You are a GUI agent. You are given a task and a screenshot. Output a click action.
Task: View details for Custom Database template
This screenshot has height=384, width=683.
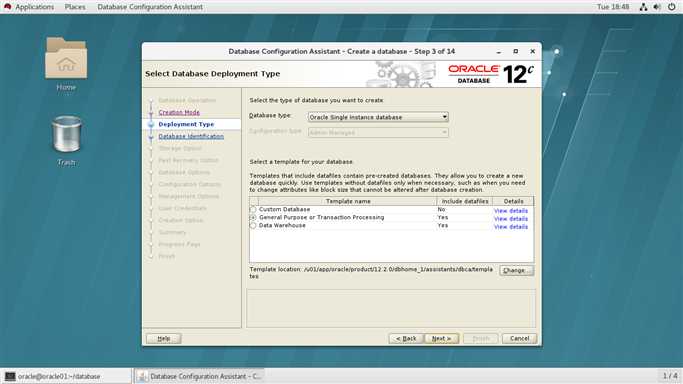(x=511, y=211)
